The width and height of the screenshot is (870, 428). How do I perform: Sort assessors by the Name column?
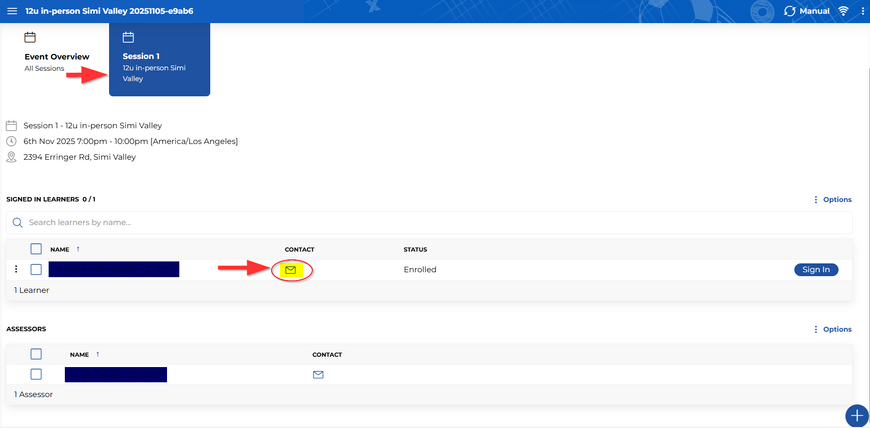pyautogui.click(x=80, y=354)
